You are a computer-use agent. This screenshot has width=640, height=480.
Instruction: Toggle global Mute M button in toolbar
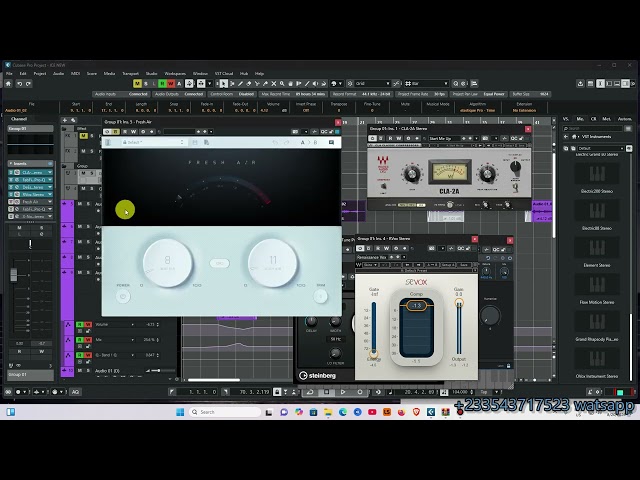point(137,84)
